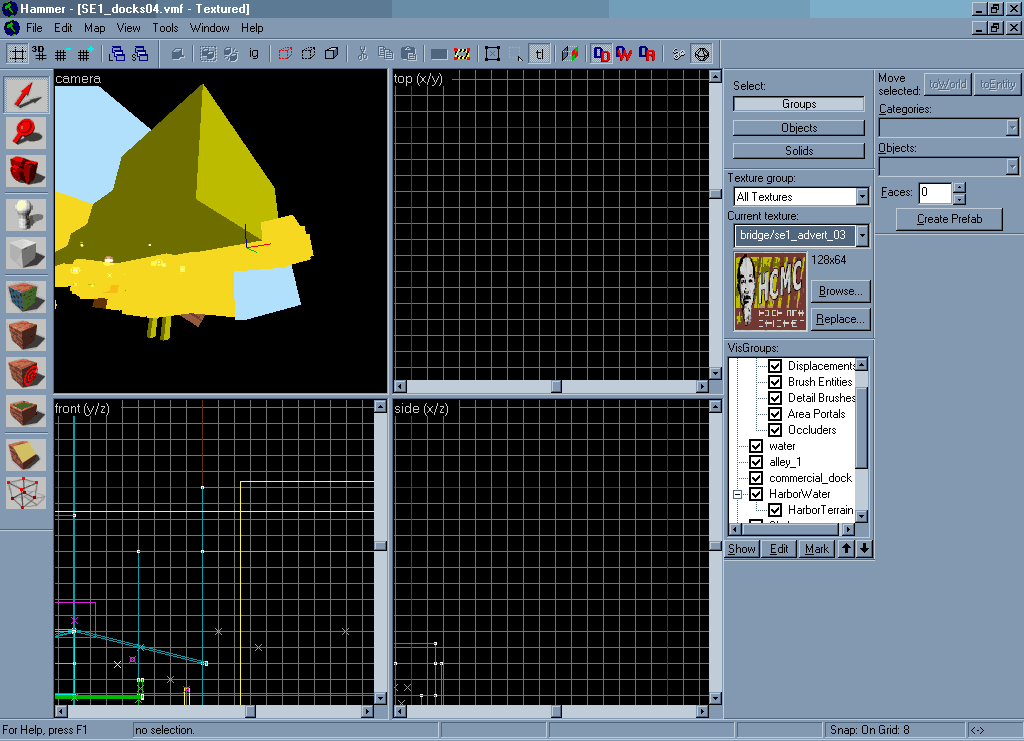Click the Browse... texture button

click(x=840, y=291)
